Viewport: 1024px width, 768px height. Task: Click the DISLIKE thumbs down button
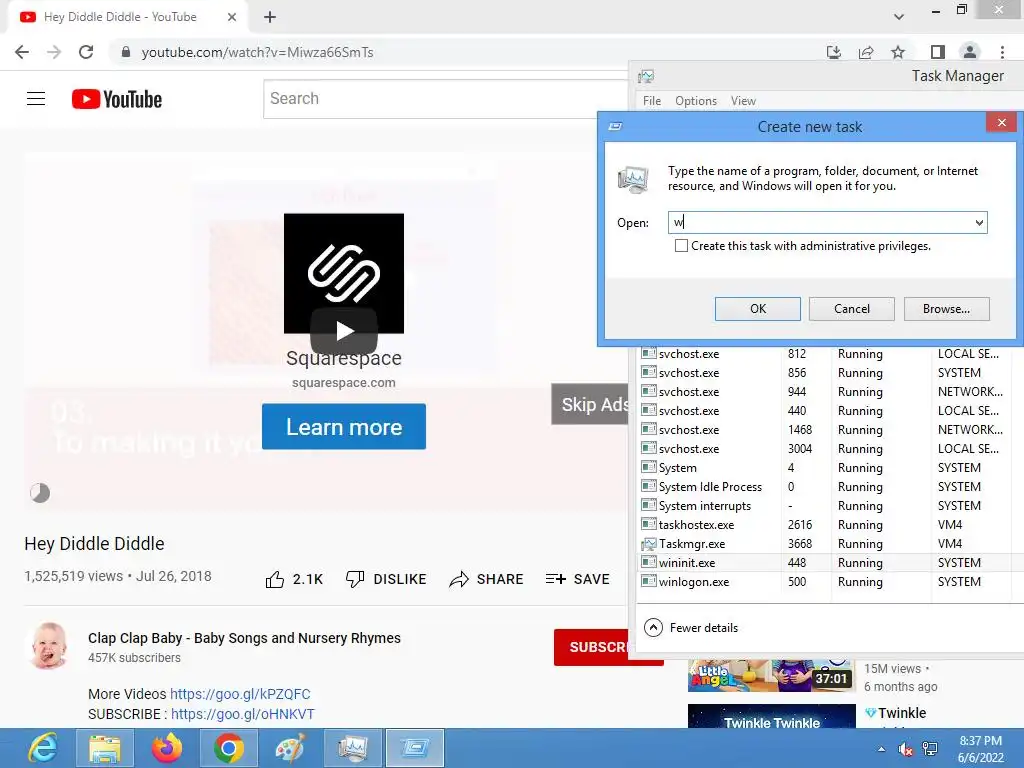click(x=386, y=579)
